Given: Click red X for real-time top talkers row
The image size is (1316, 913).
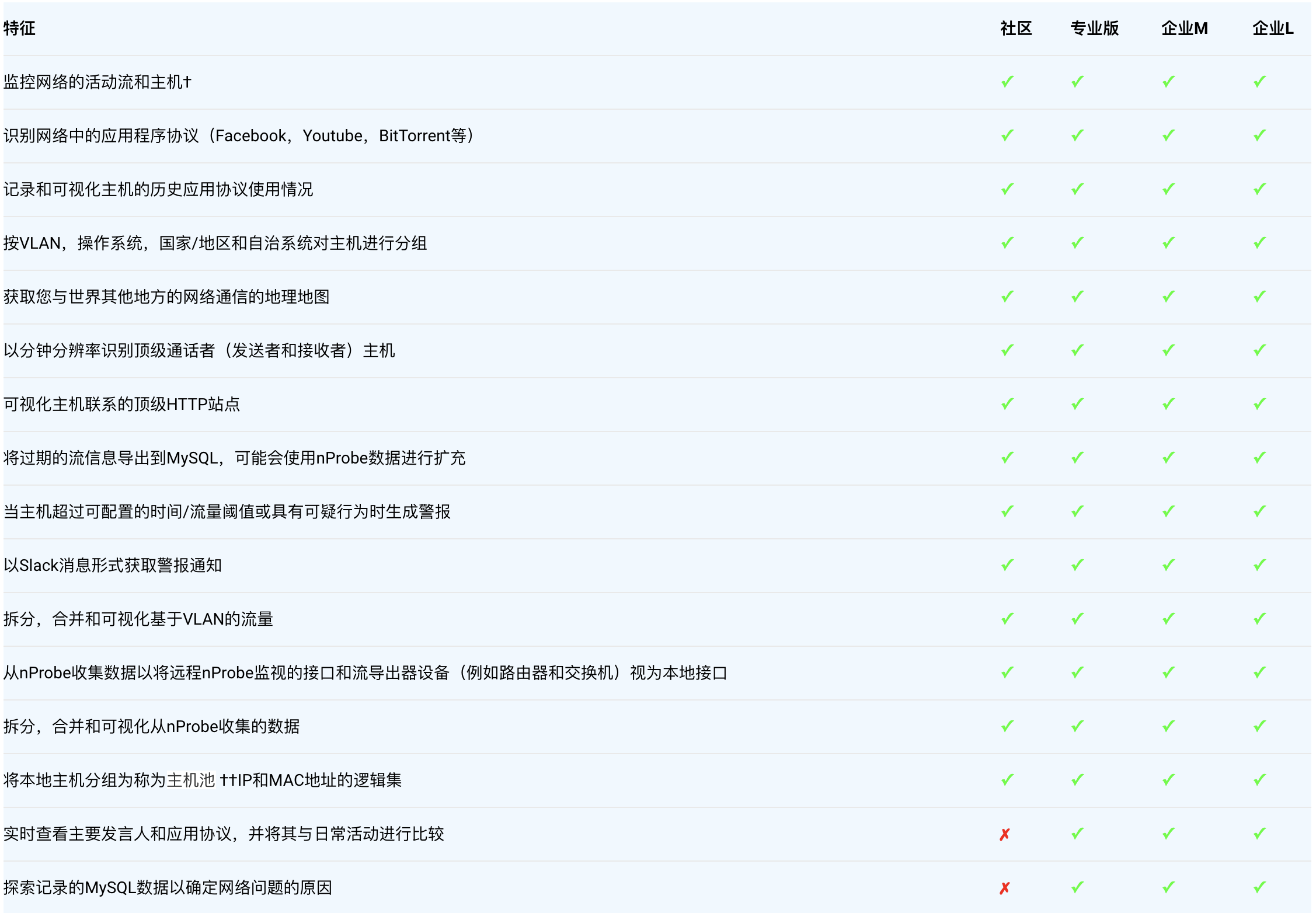Looking at the screenshot, I should [x=1004, y=834].
